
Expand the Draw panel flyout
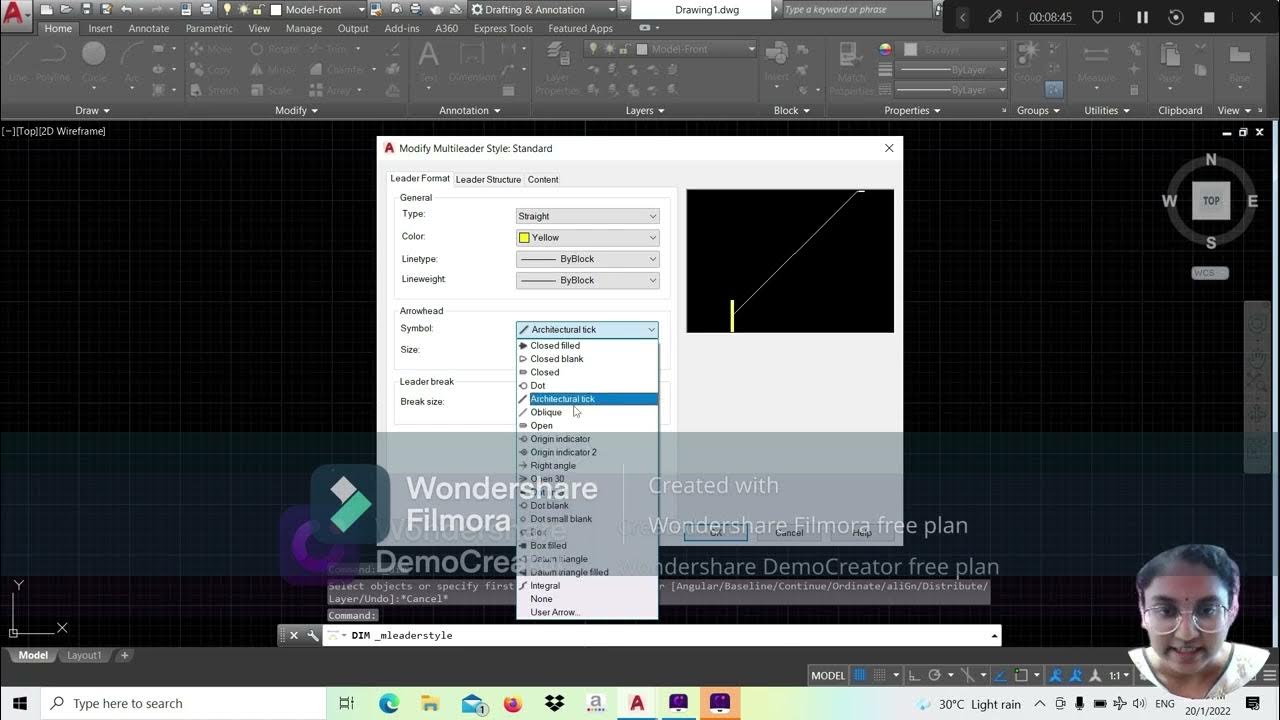click(x=92, y=110)
